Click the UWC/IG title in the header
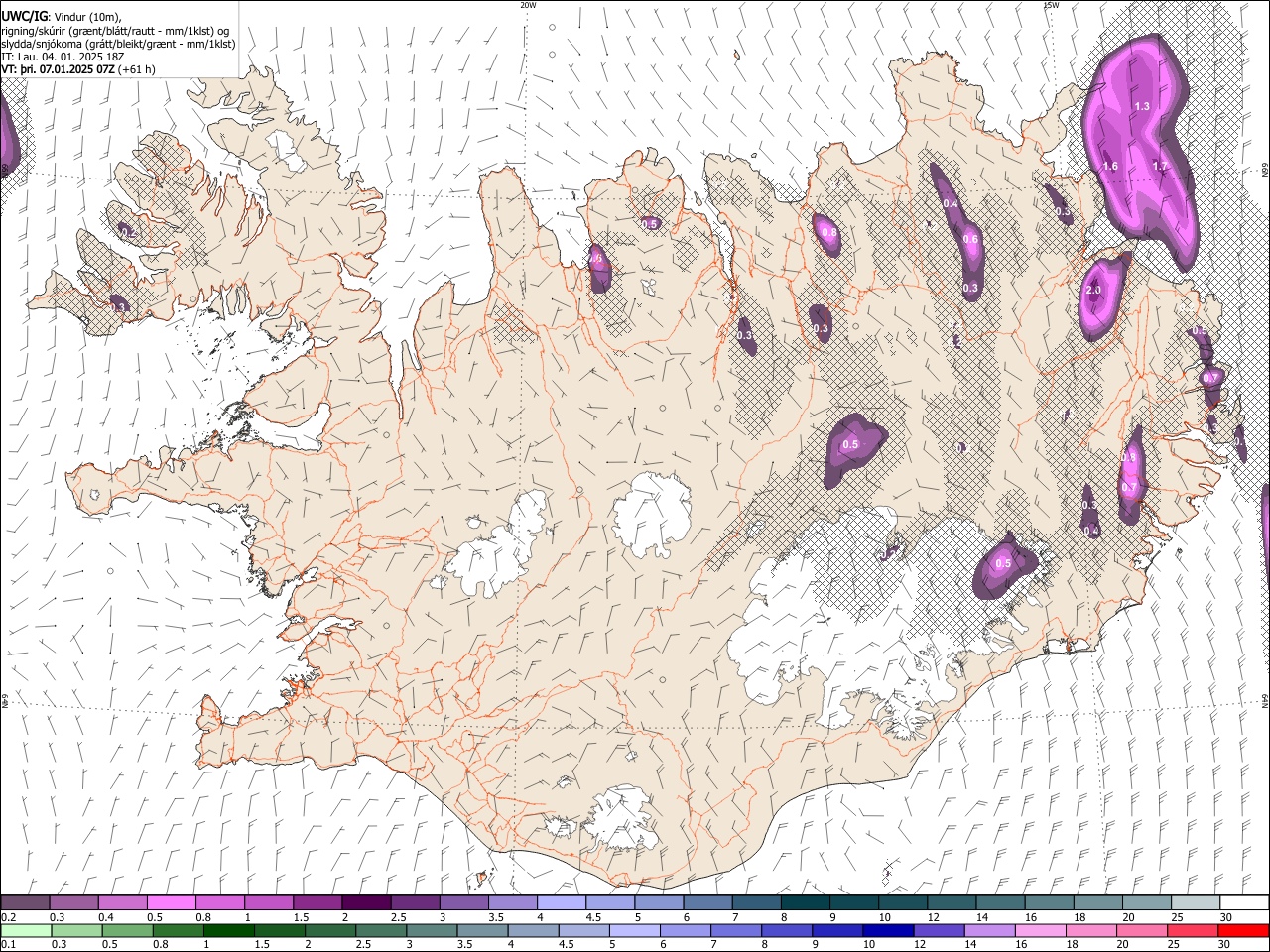The image size is (1270, 952). [x=24, y=15]
